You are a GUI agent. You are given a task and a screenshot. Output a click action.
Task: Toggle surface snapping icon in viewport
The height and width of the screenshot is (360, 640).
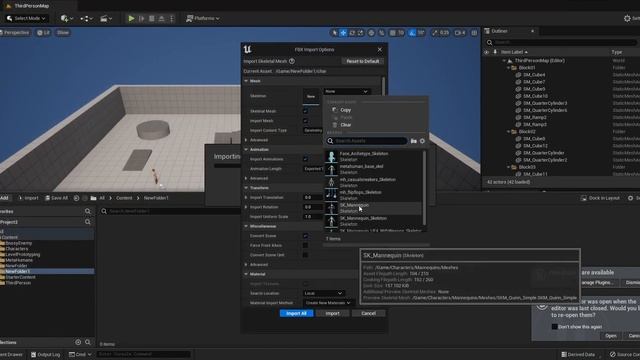[382, 33]
